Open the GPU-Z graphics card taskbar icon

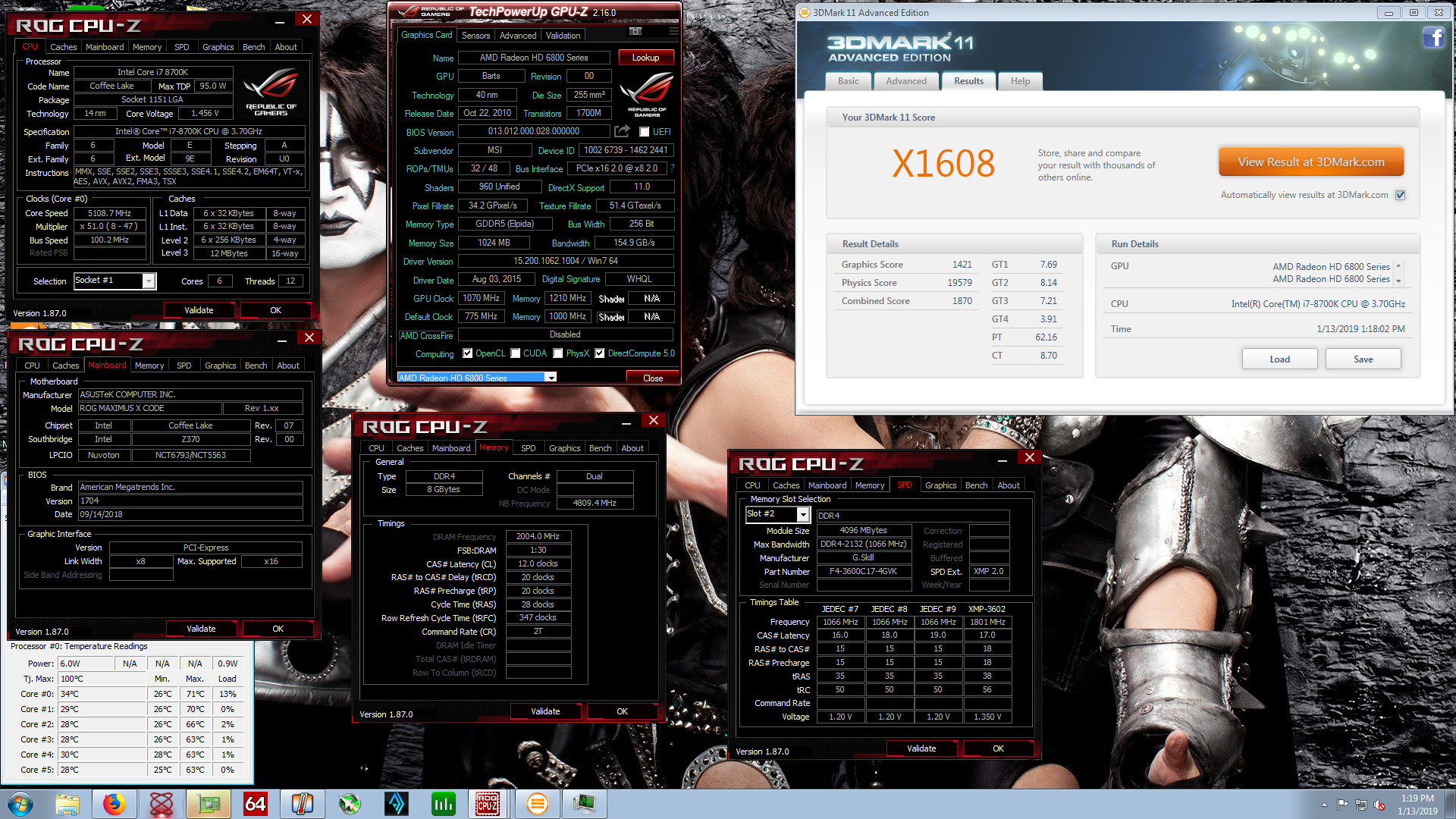tap(208, 804)
